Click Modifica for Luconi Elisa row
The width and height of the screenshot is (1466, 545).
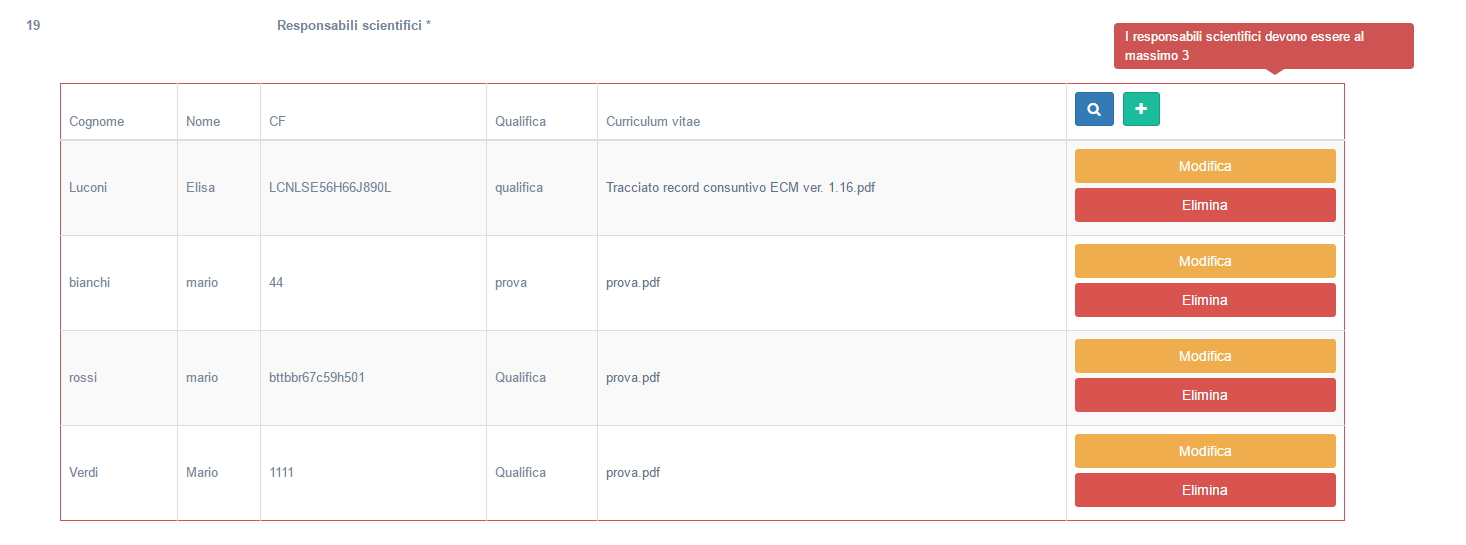(x=1205, y=166)
